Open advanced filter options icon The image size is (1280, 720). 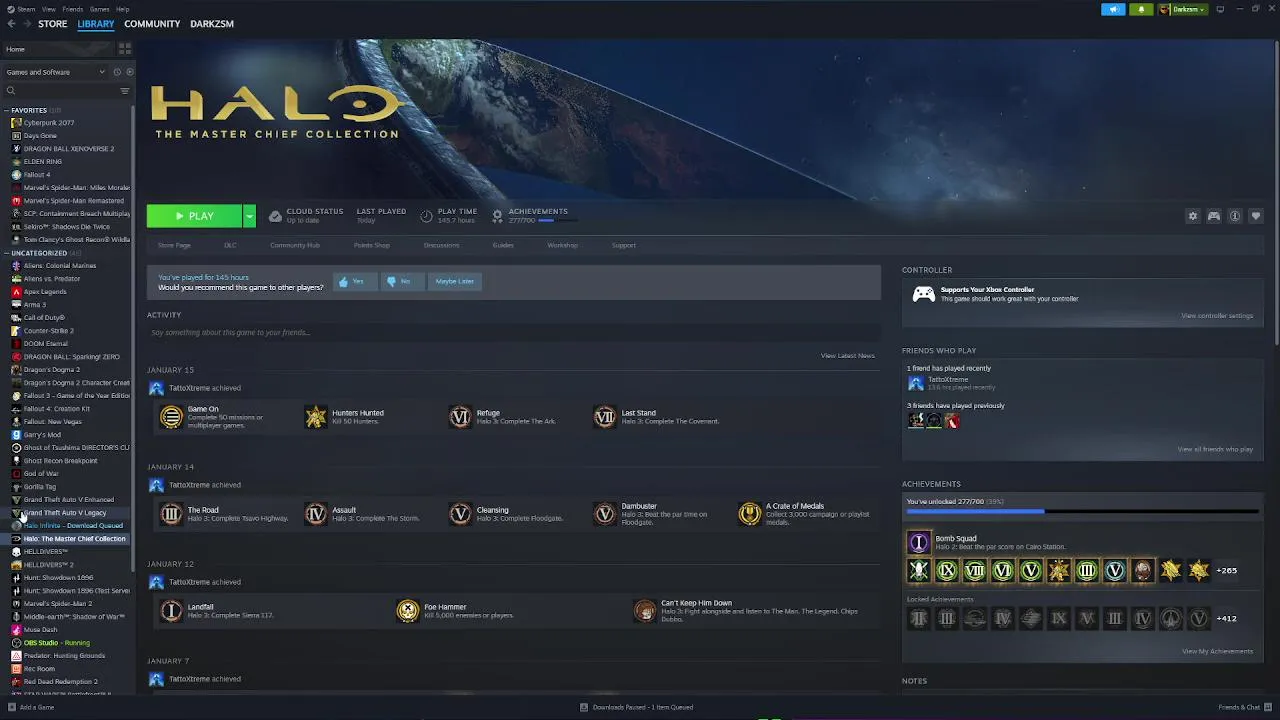[x=125, y=91]
